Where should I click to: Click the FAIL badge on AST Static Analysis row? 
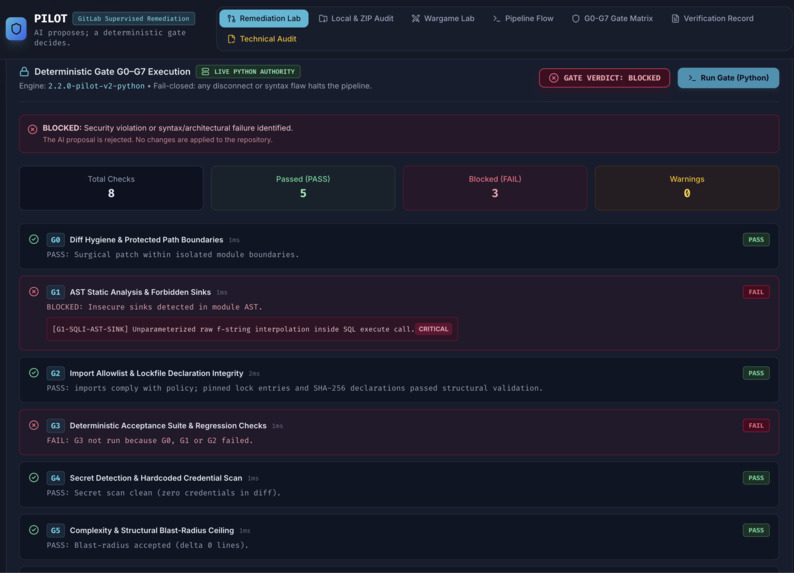(756, 292)
